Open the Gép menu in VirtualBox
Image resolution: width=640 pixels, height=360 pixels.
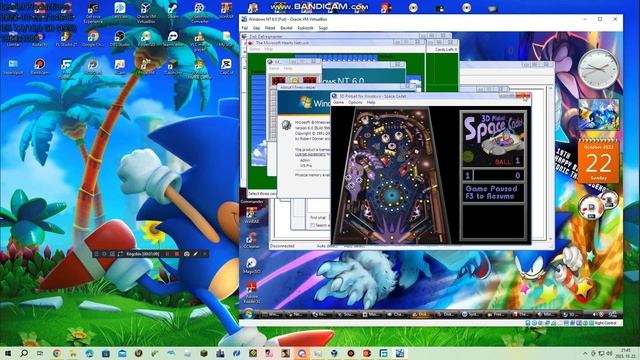pyautogui.click(x=256, y=28)
